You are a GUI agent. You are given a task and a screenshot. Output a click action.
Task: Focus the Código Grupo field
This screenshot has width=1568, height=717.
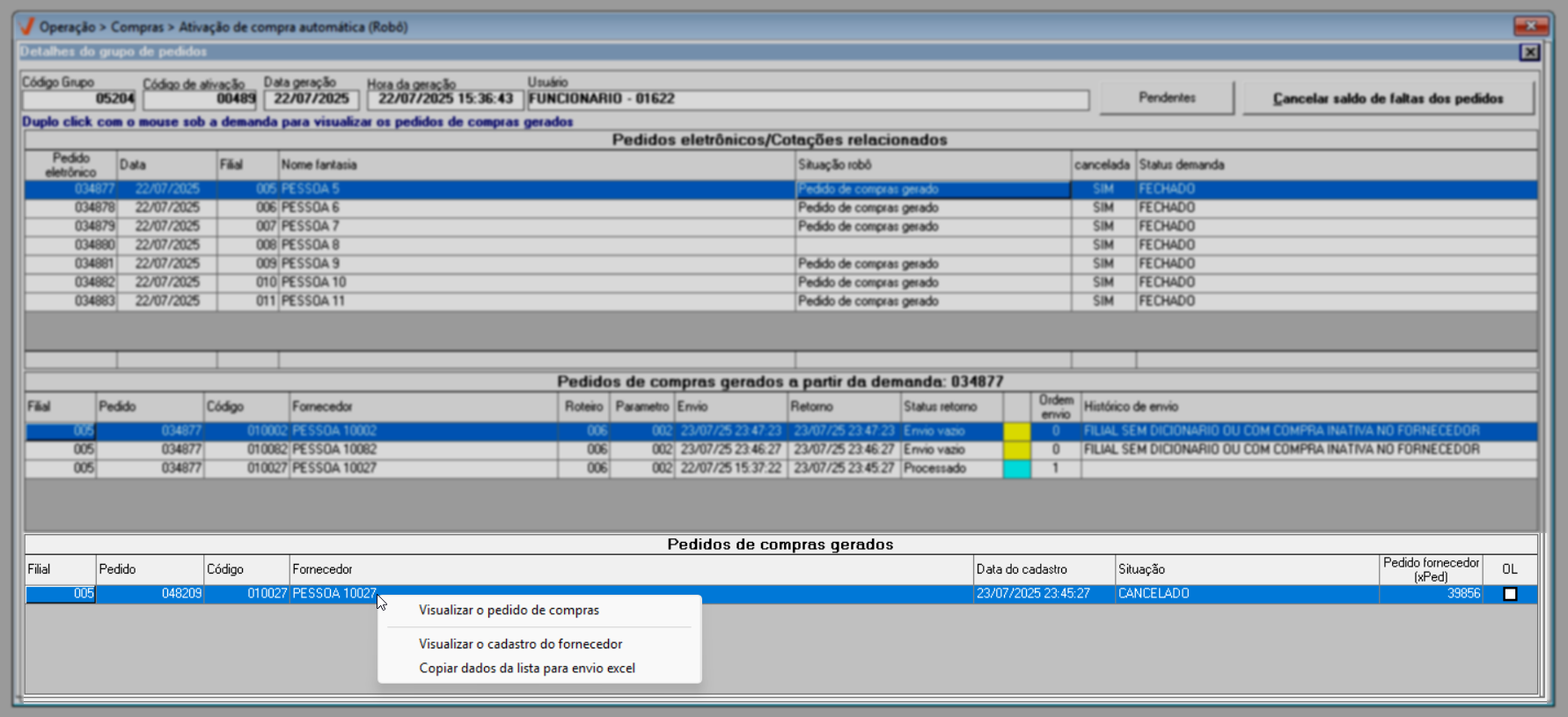pos(79,99)
